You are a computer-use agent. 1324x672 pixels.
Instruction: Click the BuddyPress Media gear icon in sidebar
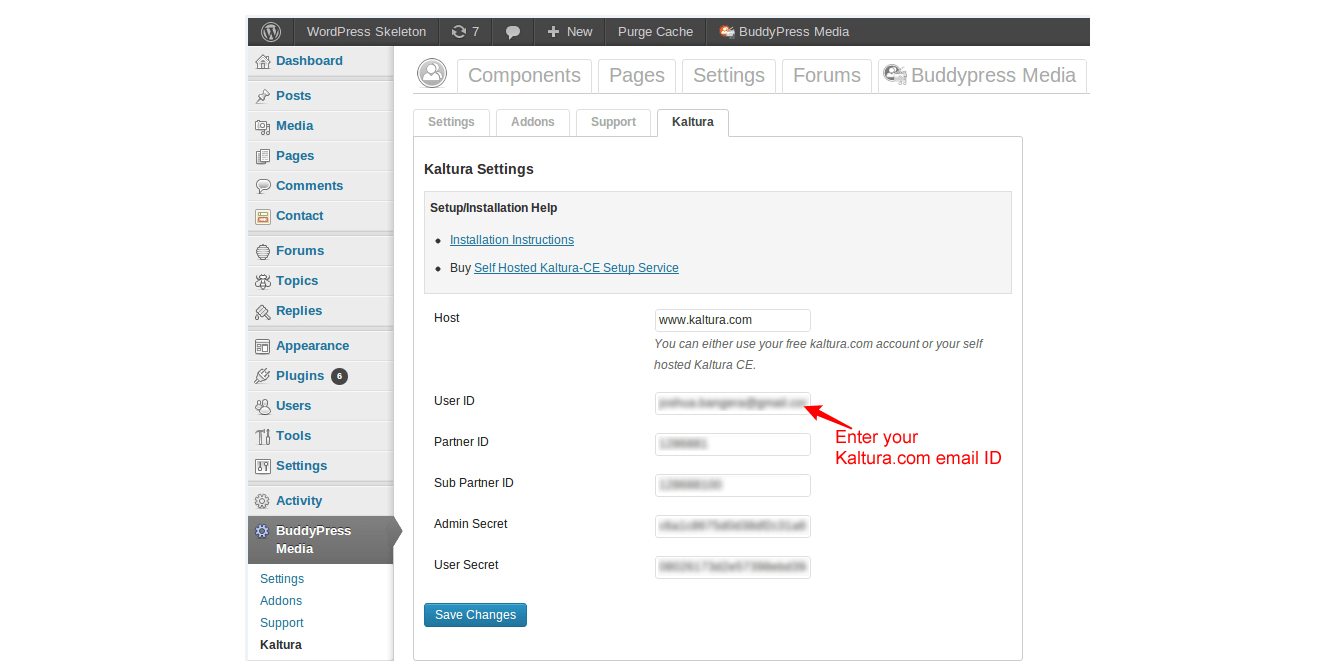pos(263,532)
